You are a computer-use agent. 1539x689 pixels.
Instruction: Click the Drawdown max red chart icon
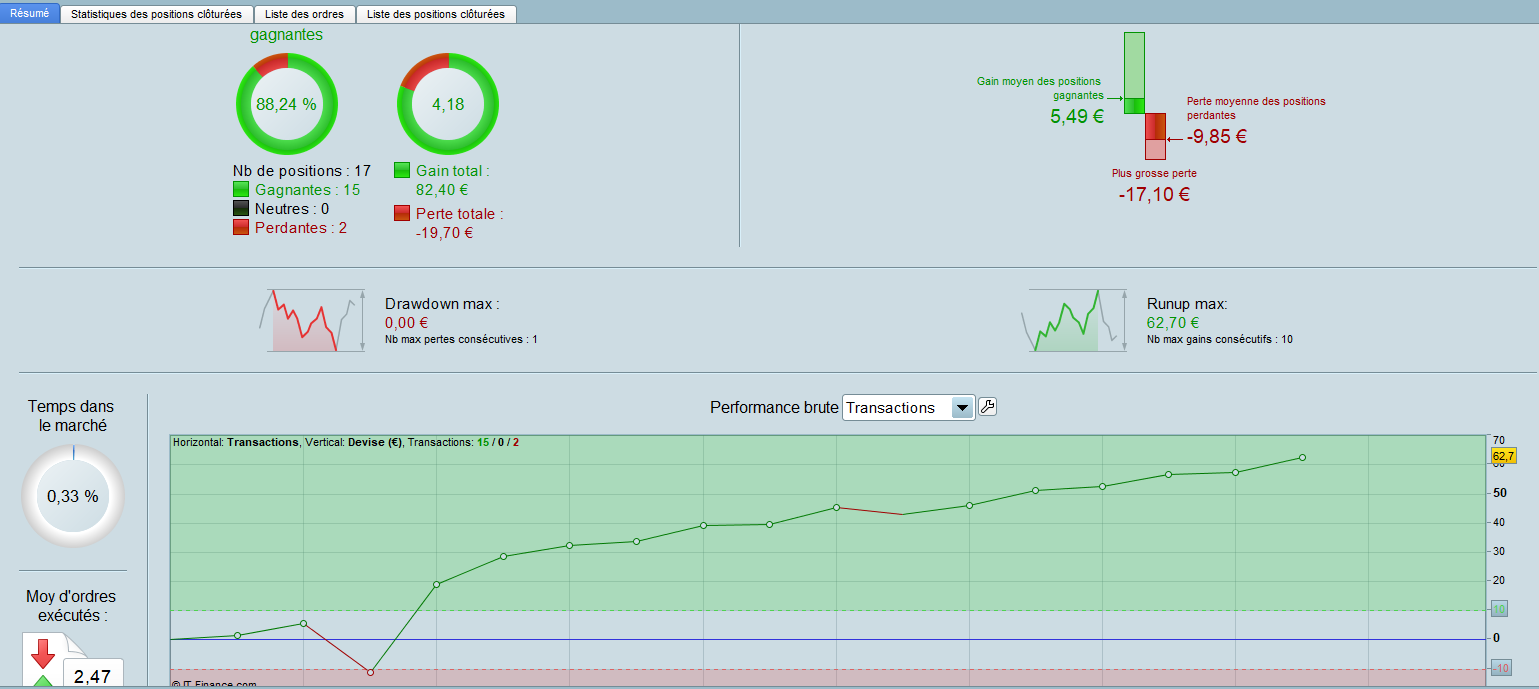[x=311, y=320]
